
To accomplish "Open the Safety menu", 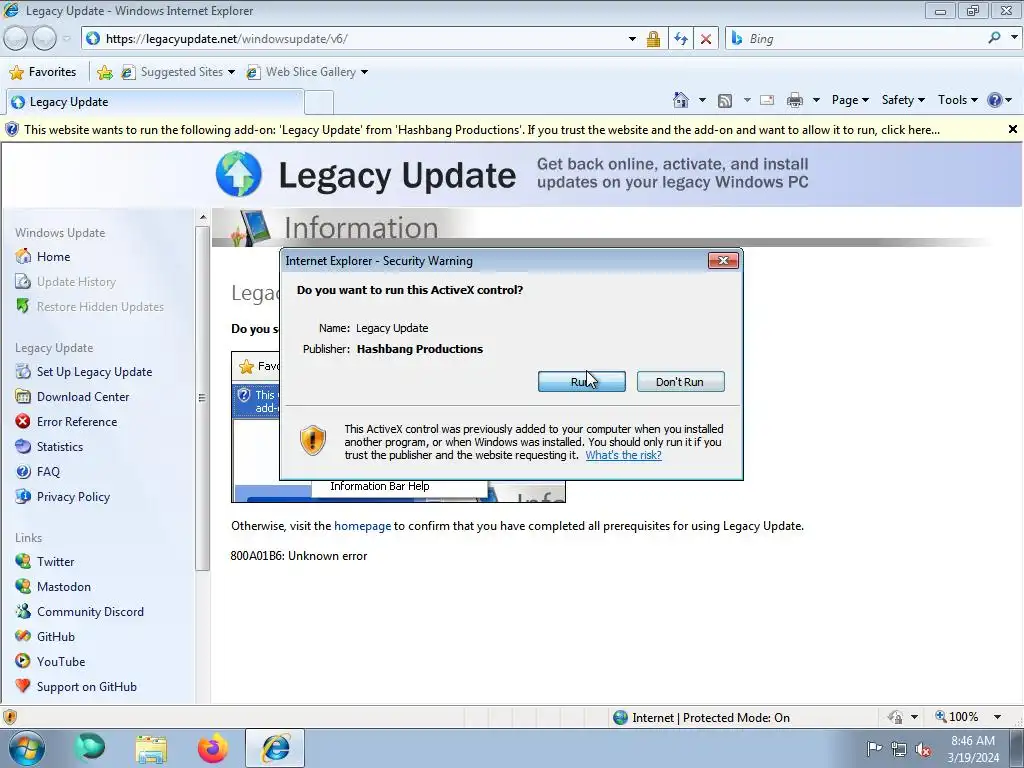I will point(903,100).
